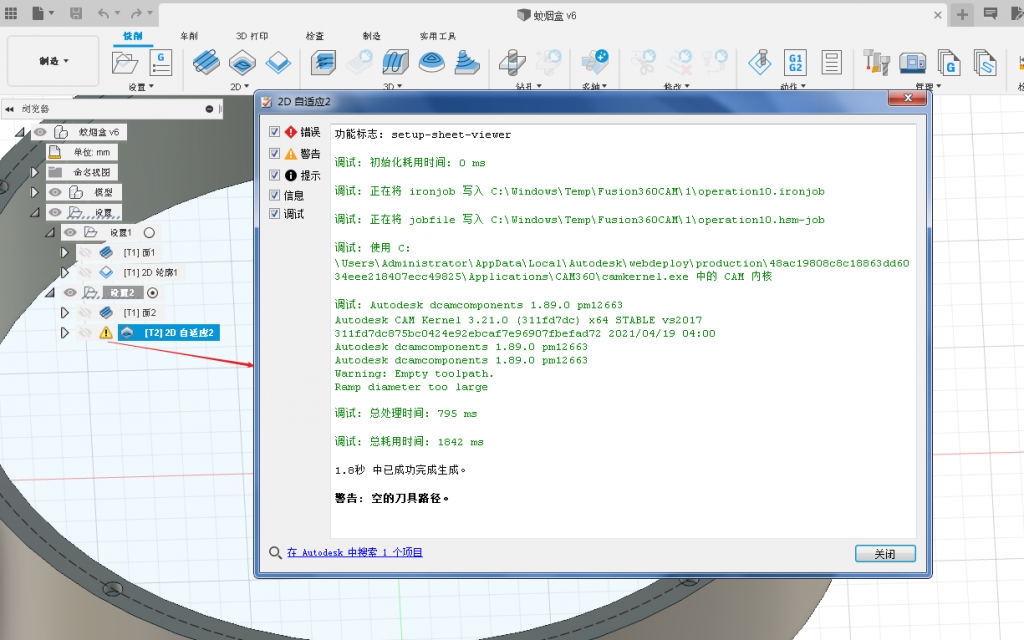Click the Undo arrow
The width and height of the screenshot is (1024, 640).
[103, 13]
